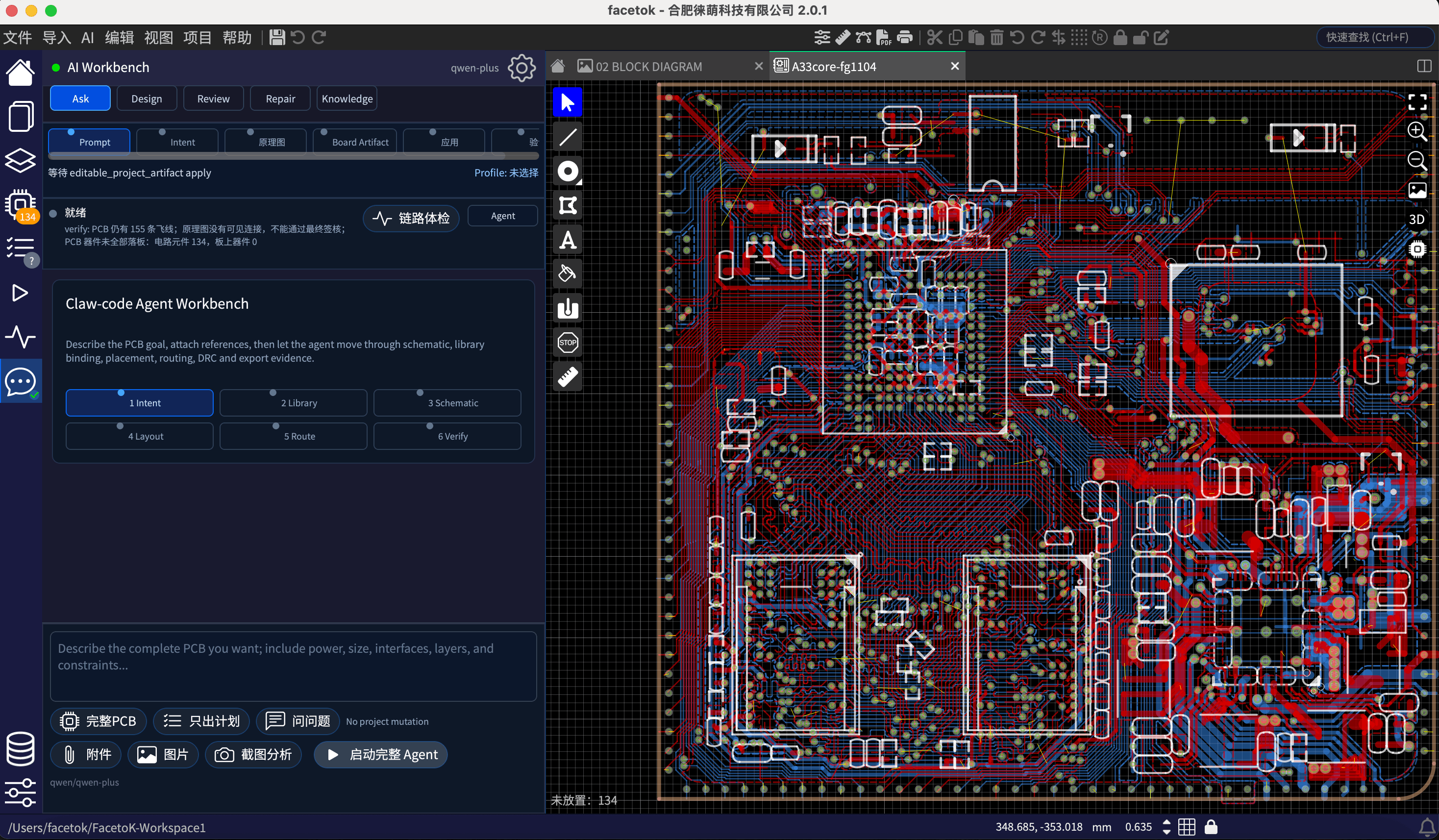Screen dimensions: 1439x840
Task: Select the measure ruler tool in PCB toolbar
Action: pyautogui.click(x=568, y=377)
